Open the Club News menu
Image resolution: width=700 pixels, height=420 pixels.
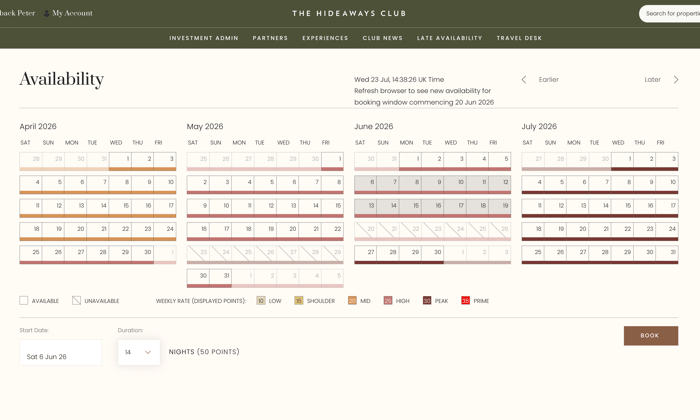click(x=383, y=38)
